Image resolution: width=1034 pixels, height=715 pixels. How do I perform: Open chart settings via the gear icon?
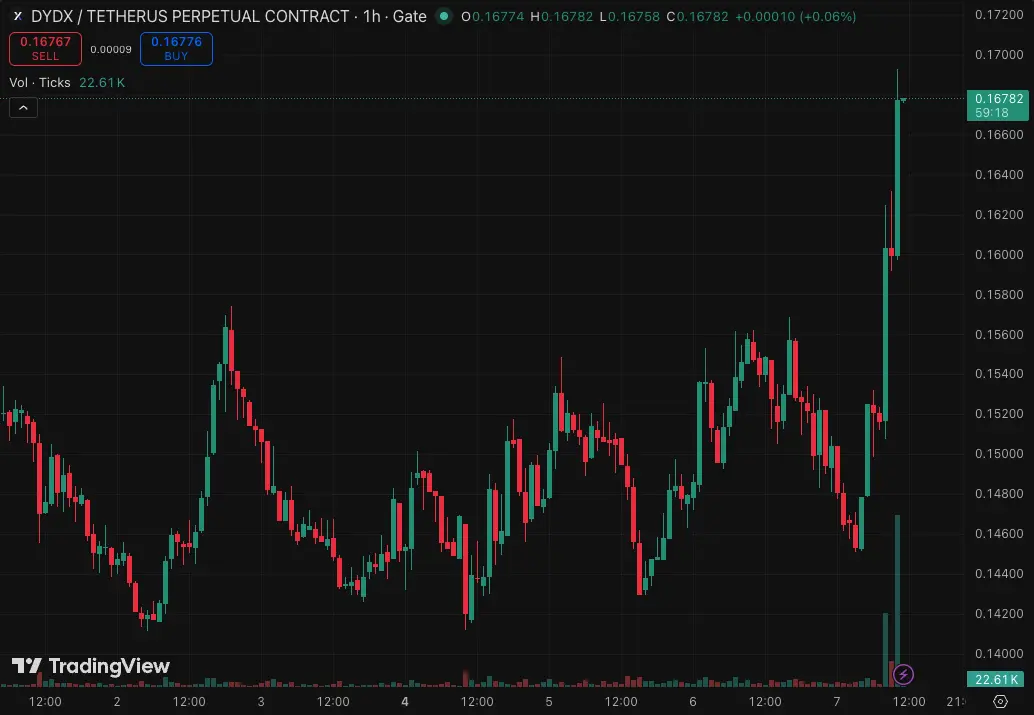point(1000,701)
